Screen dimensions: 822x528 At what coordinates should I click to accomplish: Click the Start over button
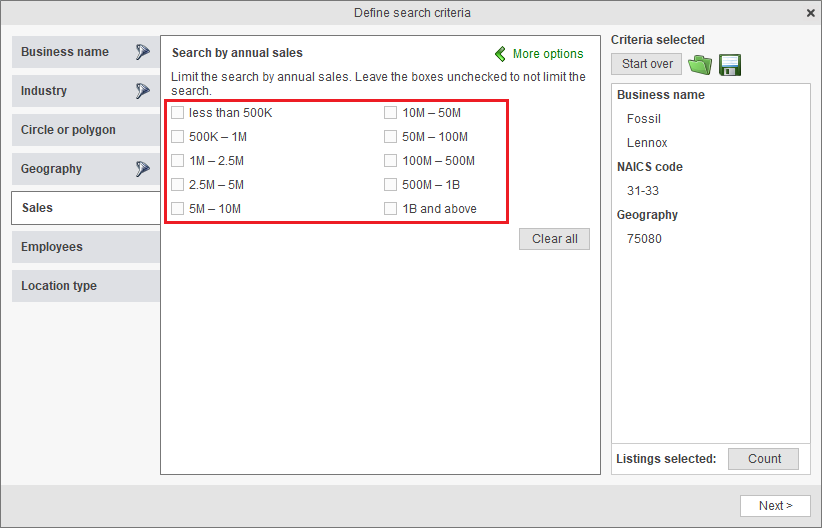pyautogui.click(x=646, y=64)
